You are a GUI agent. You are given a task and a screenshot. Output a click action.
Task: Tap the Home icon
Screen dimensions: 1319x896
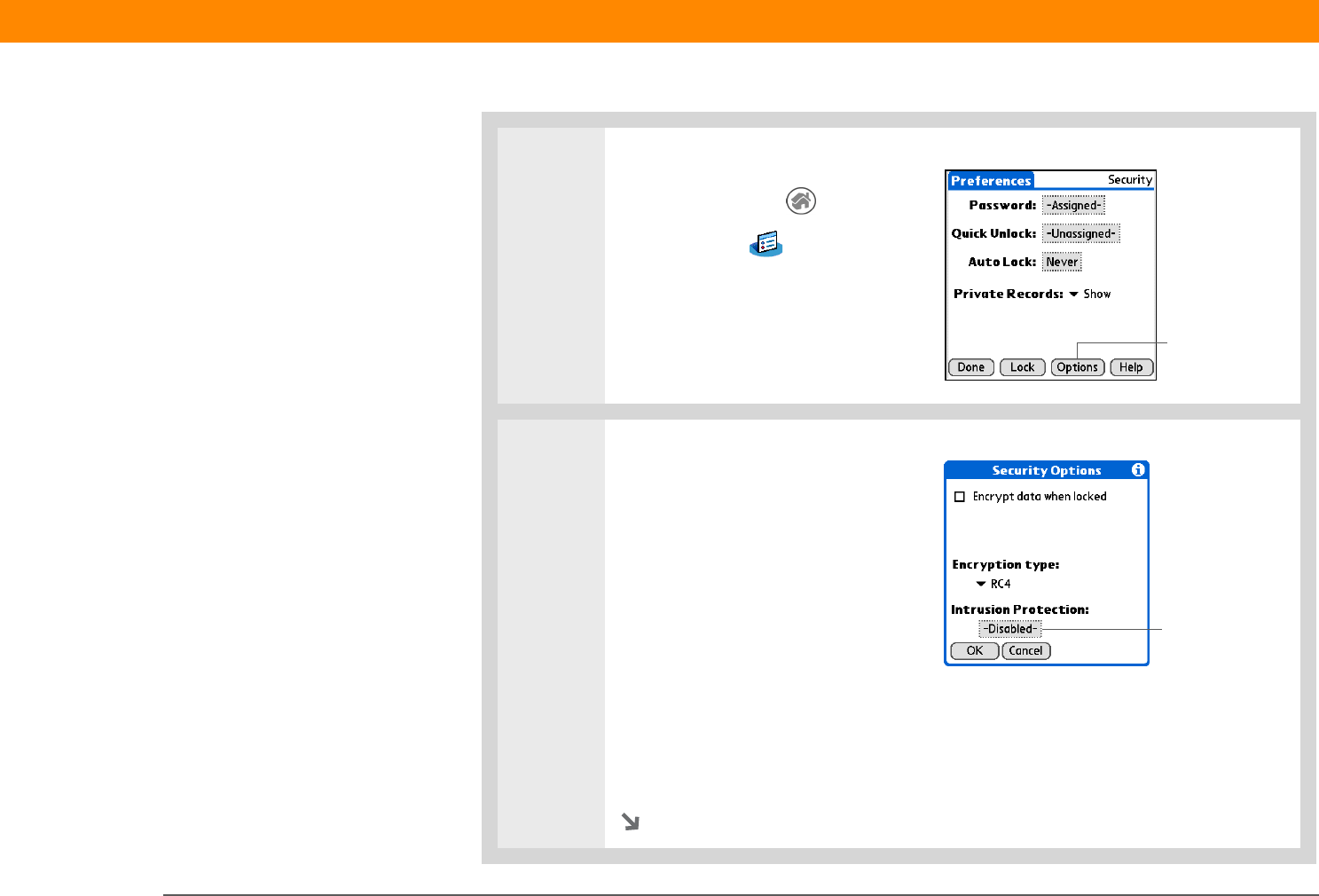point(801,201)
